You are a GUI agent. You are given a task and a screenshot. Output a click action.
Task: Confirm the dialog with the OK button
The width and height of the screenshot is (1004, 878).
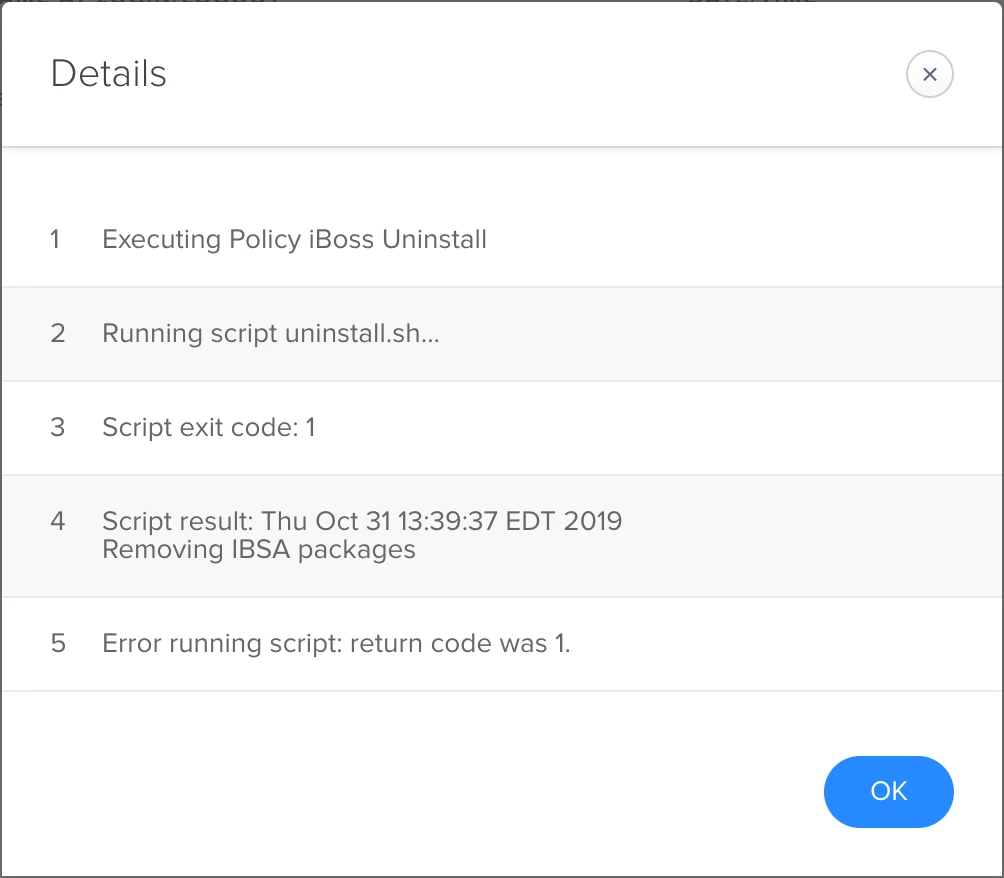click(x=888, y=792)
